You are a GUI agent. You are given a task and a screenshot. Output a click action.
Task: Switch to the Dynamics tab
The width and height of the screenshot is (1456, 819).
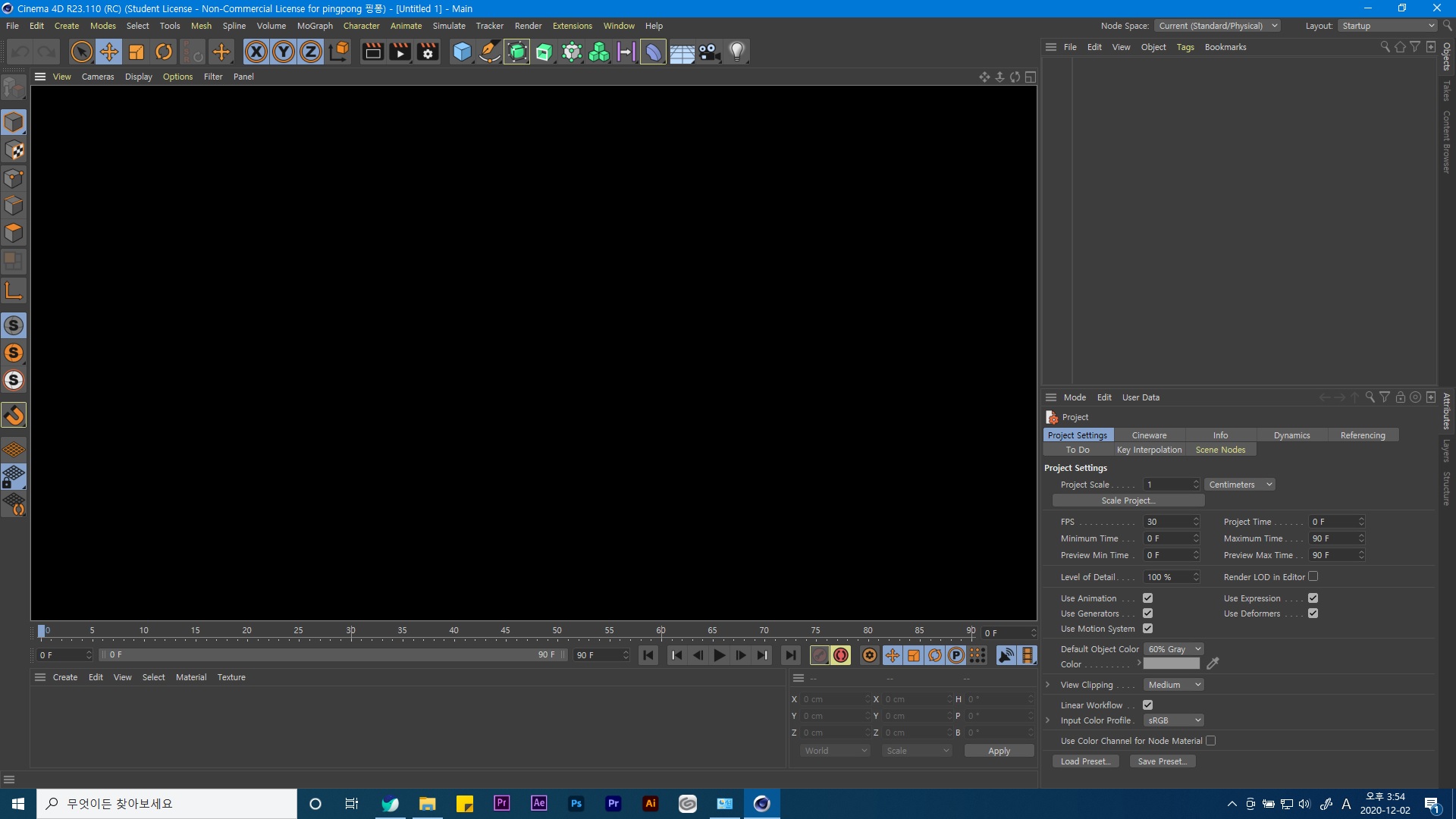point(1291,435)
